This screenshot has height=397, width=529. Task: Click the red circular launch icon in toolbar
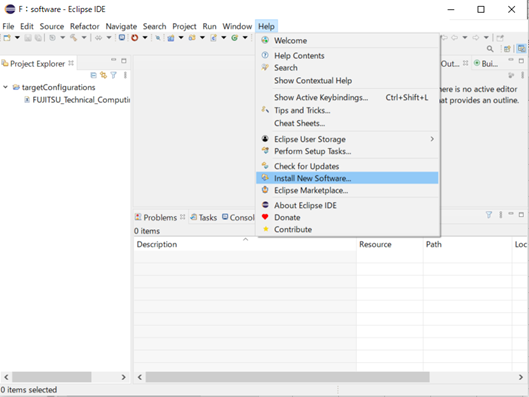tap(135, 38)
